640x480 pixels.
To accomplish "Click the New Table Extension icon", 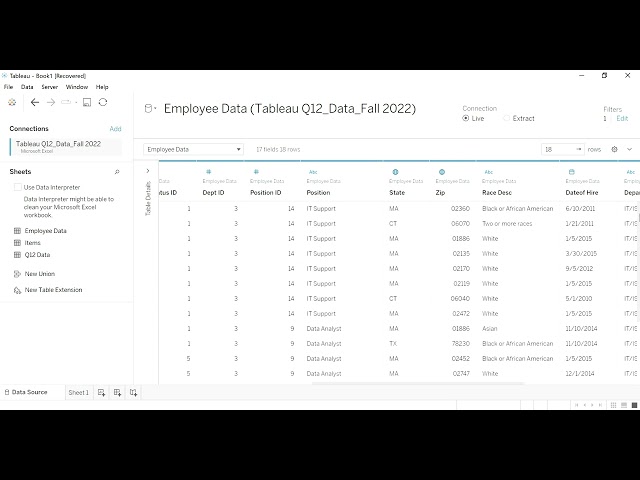I will click(17, 290).
